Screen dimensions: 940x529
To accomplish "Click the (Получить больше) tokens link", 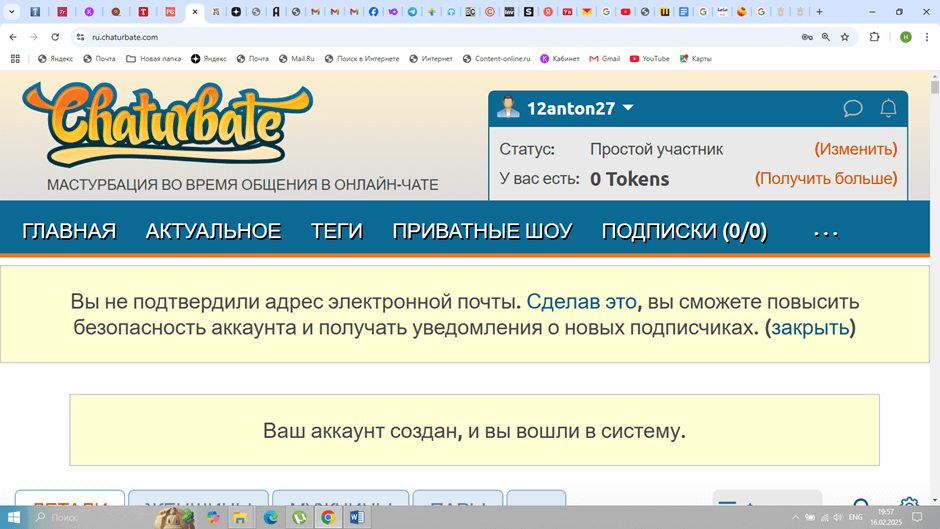I will (x=825, y=178).
